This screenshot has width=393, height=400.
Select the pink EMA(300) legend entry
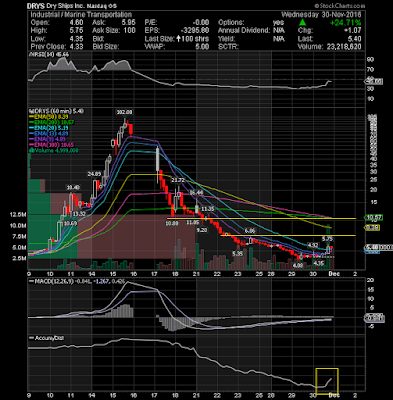coord(52,145)
